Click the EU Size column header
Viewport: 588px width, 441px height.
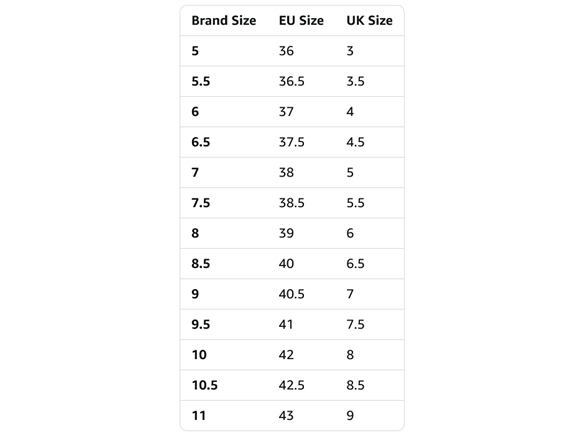301,21
